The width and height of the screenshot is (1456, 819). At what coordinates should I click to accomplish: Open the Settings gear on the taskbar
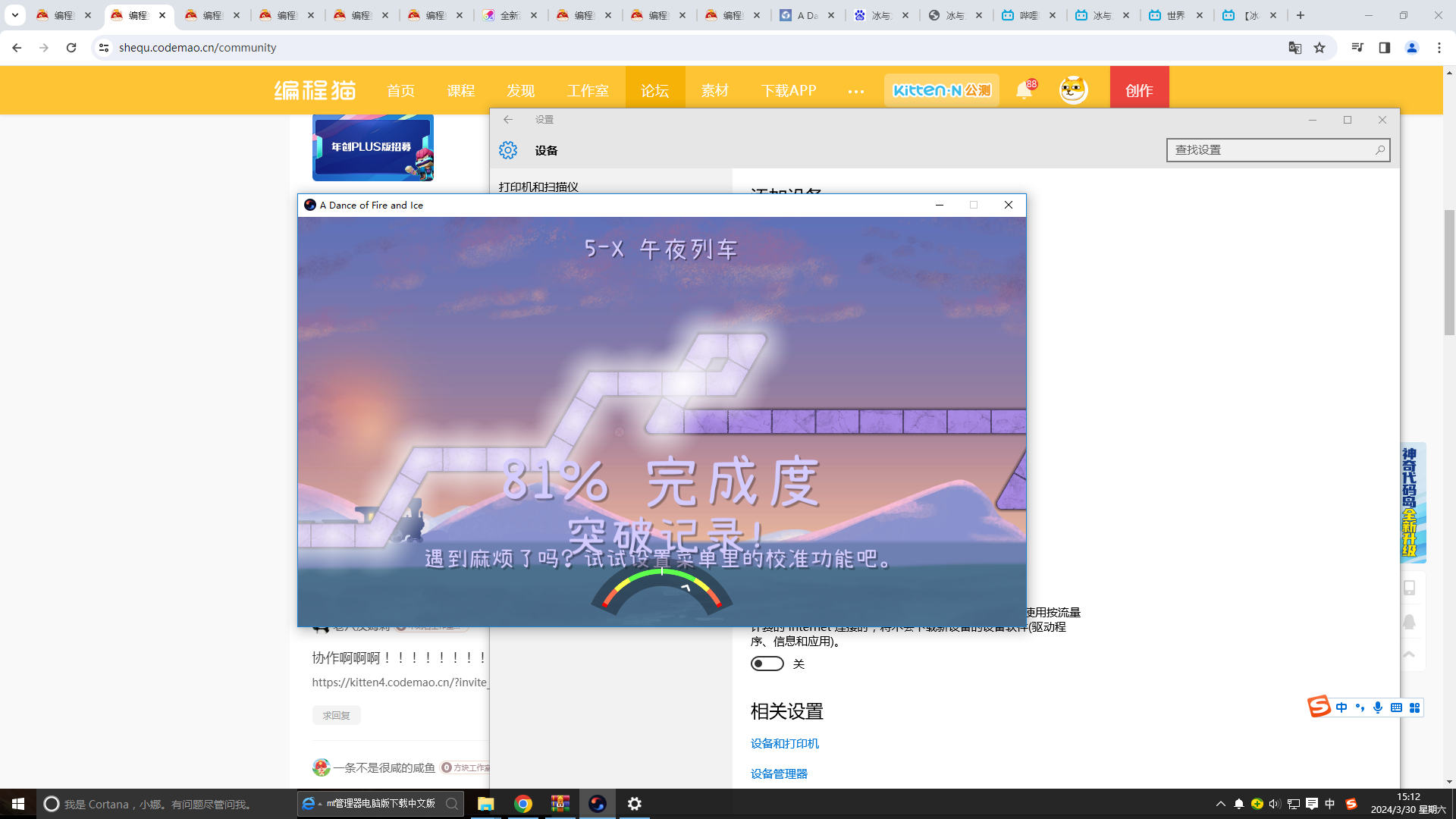point(635,804)
